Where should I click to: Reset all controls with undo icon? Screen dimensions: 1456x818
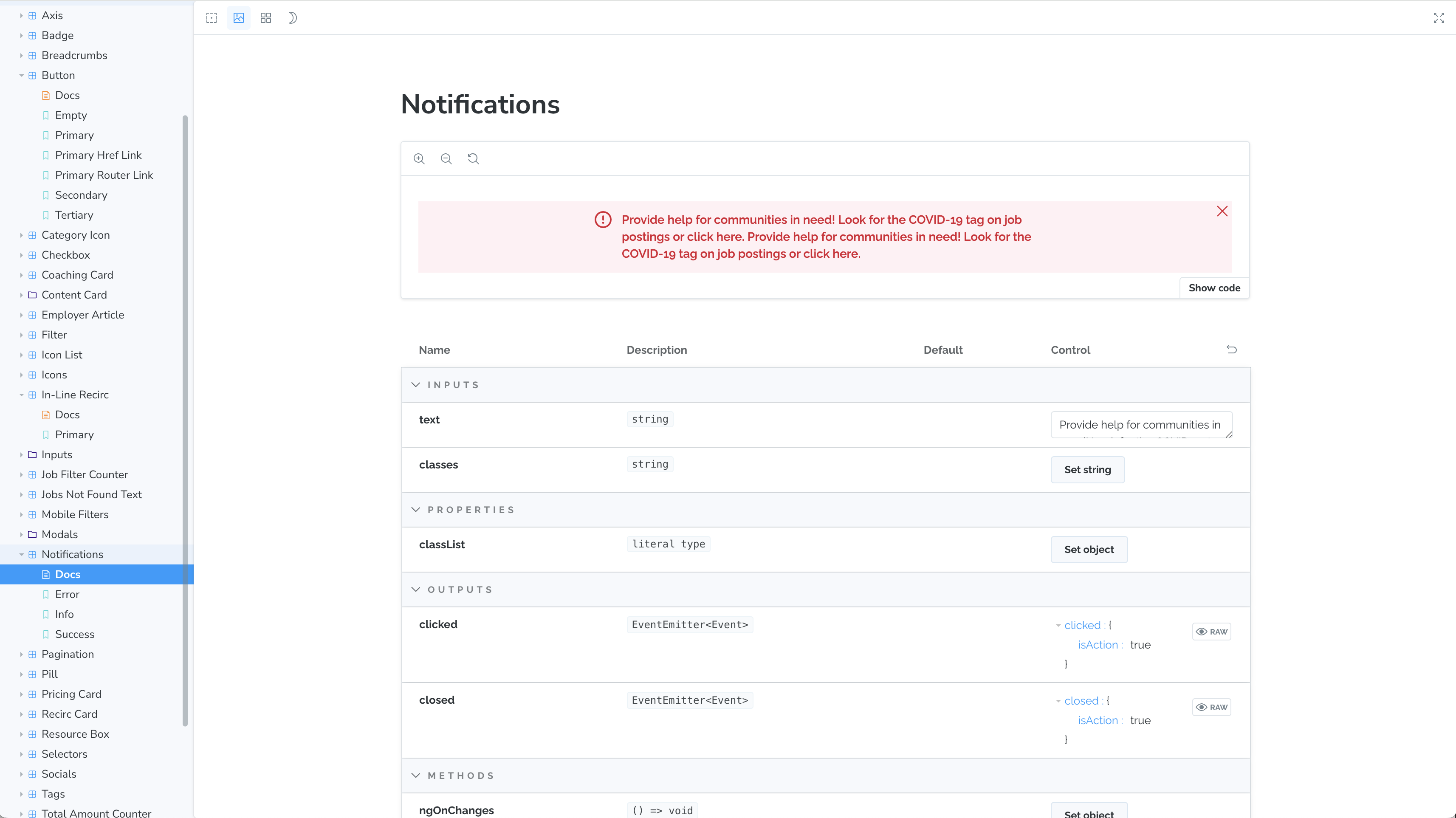tap(1232, 350)
